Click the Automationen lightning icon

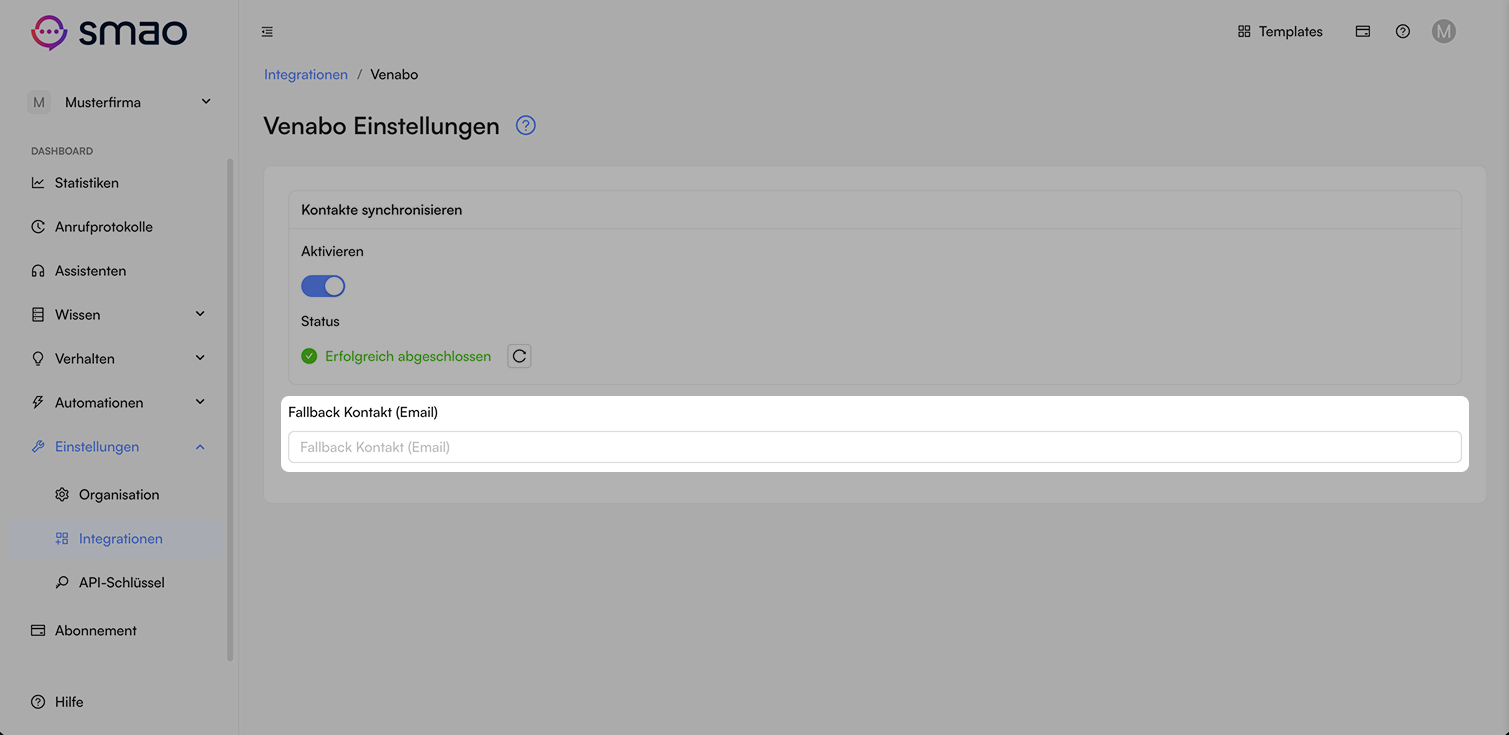coord(38,403)
